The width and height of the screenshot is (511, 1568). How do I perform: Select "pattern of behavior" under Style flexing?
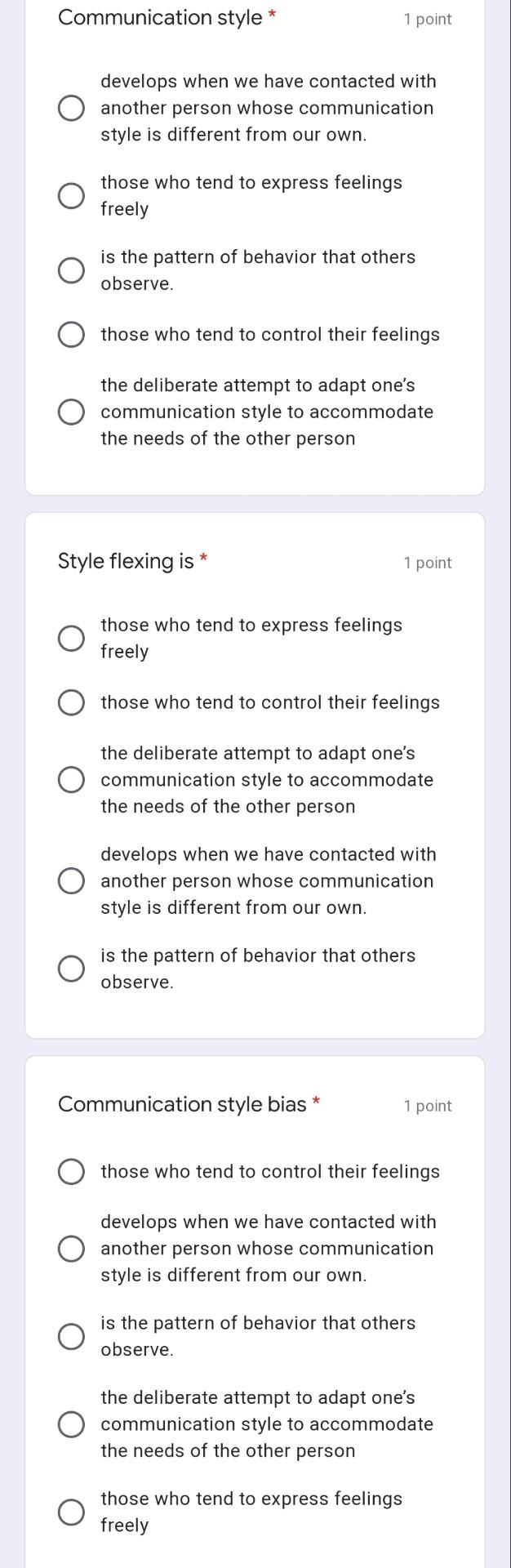72,967
